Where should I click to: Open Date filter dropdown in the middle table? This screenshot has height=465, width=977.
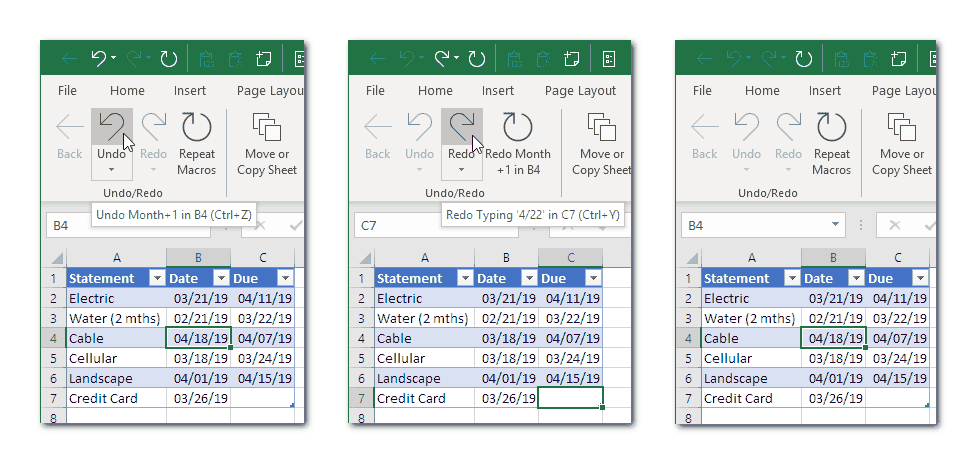526,278
